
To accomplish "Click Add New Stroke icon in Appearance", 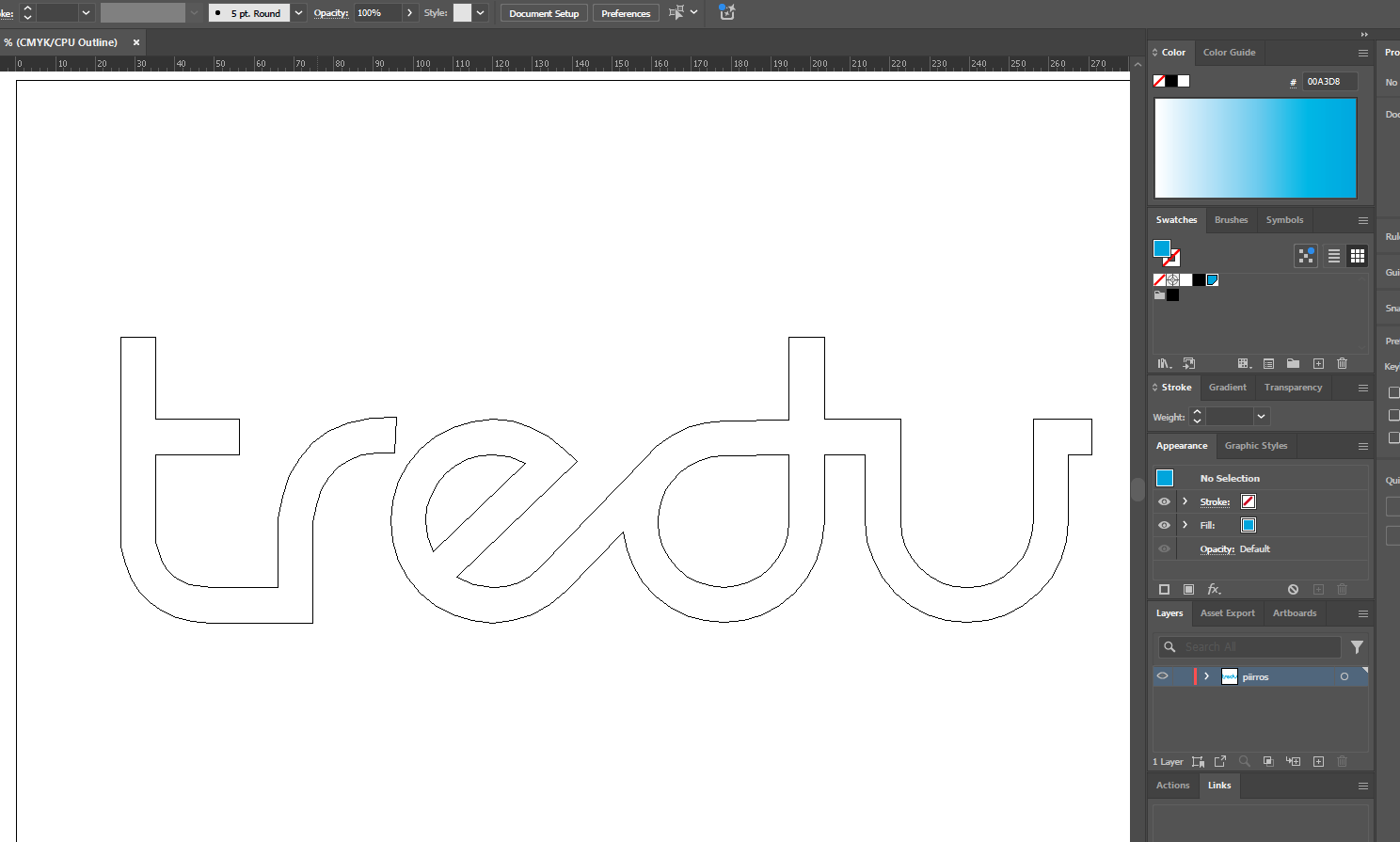I will tap(1164, 589).
